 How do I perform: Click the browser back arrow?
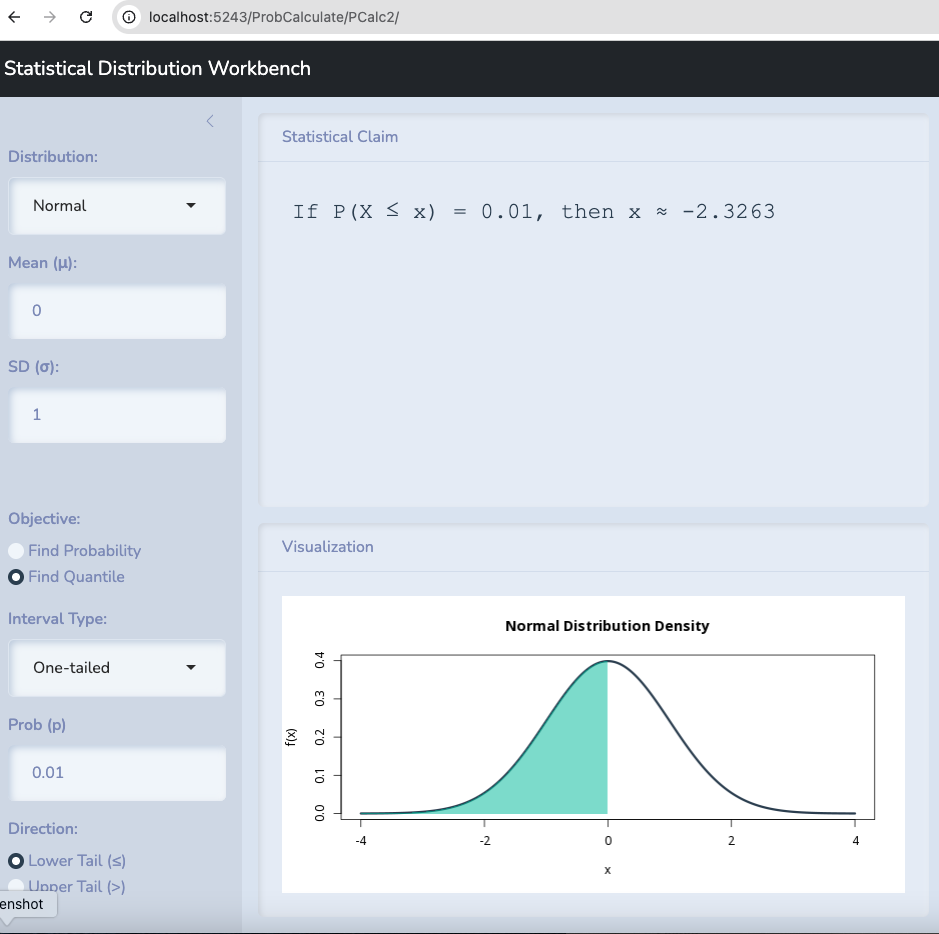(14, 17)
